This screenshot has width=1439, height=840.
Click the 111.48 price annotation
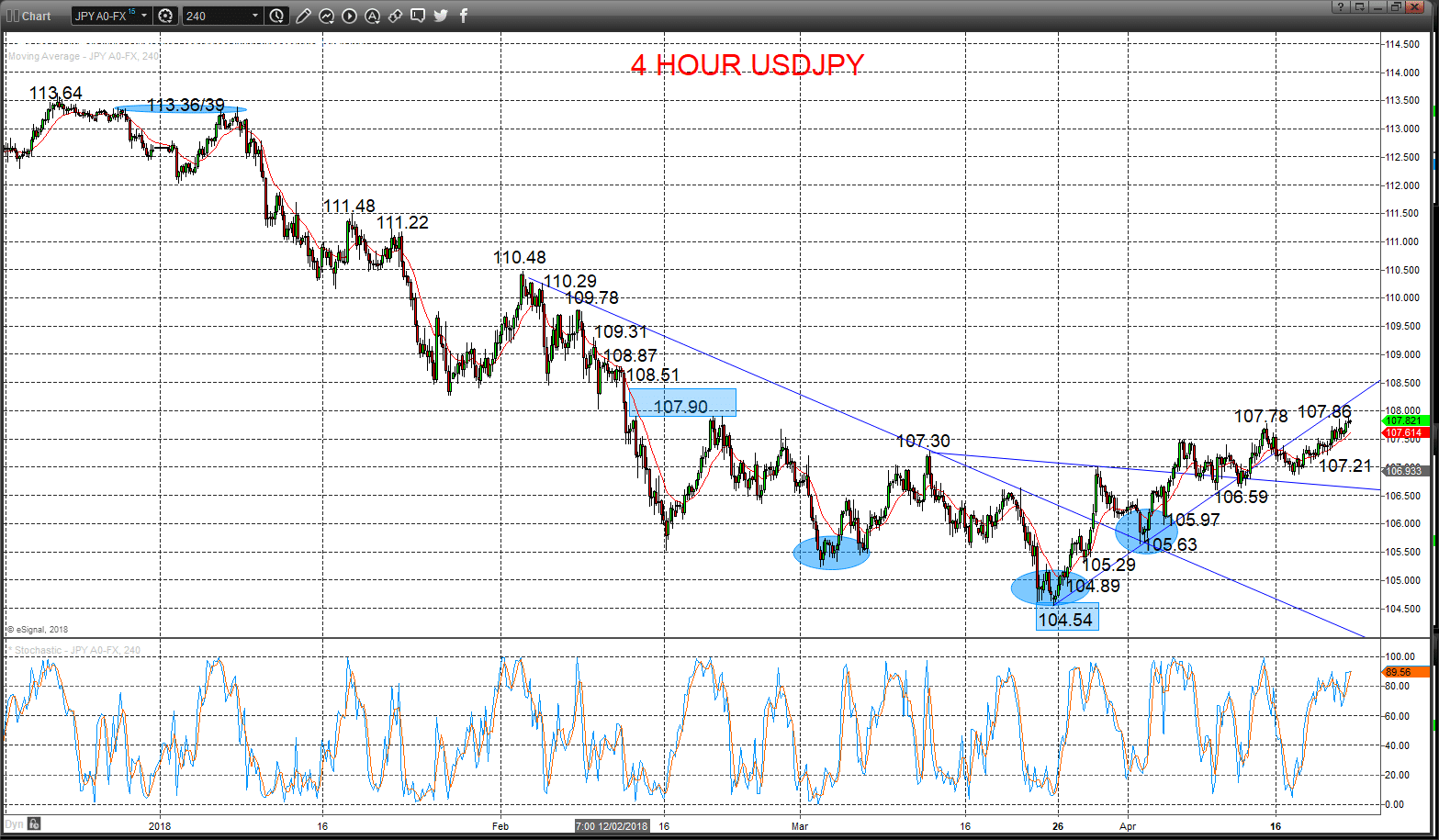[349, 207]
